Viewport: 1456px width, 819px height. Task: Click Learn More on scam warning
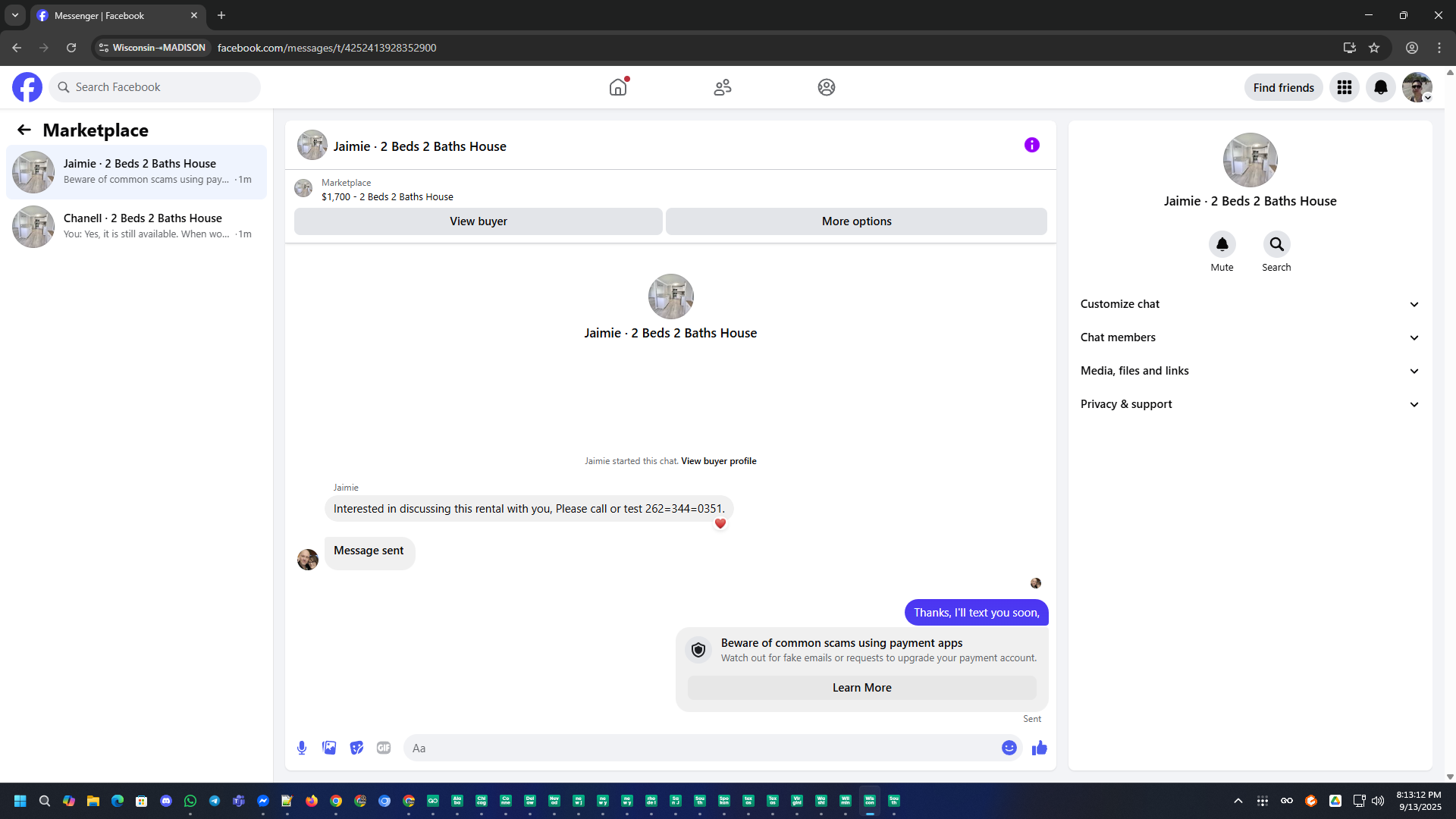coord(861,688)
